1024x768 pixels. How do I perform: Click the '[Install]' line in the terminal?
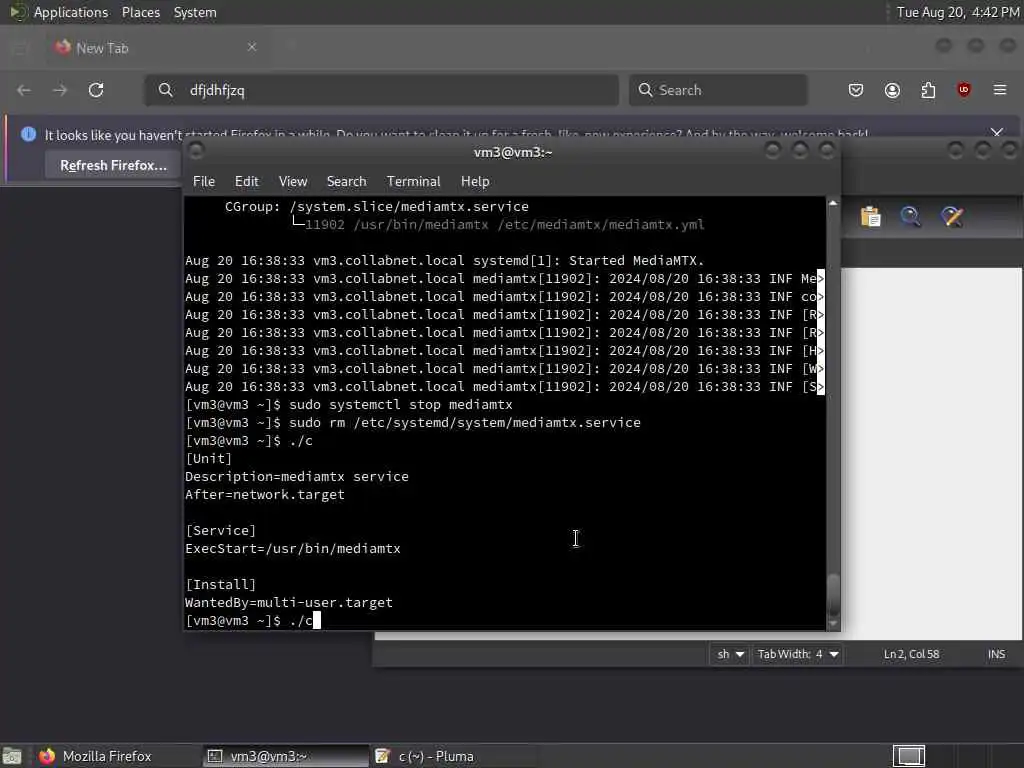click(x=220, y=584)
